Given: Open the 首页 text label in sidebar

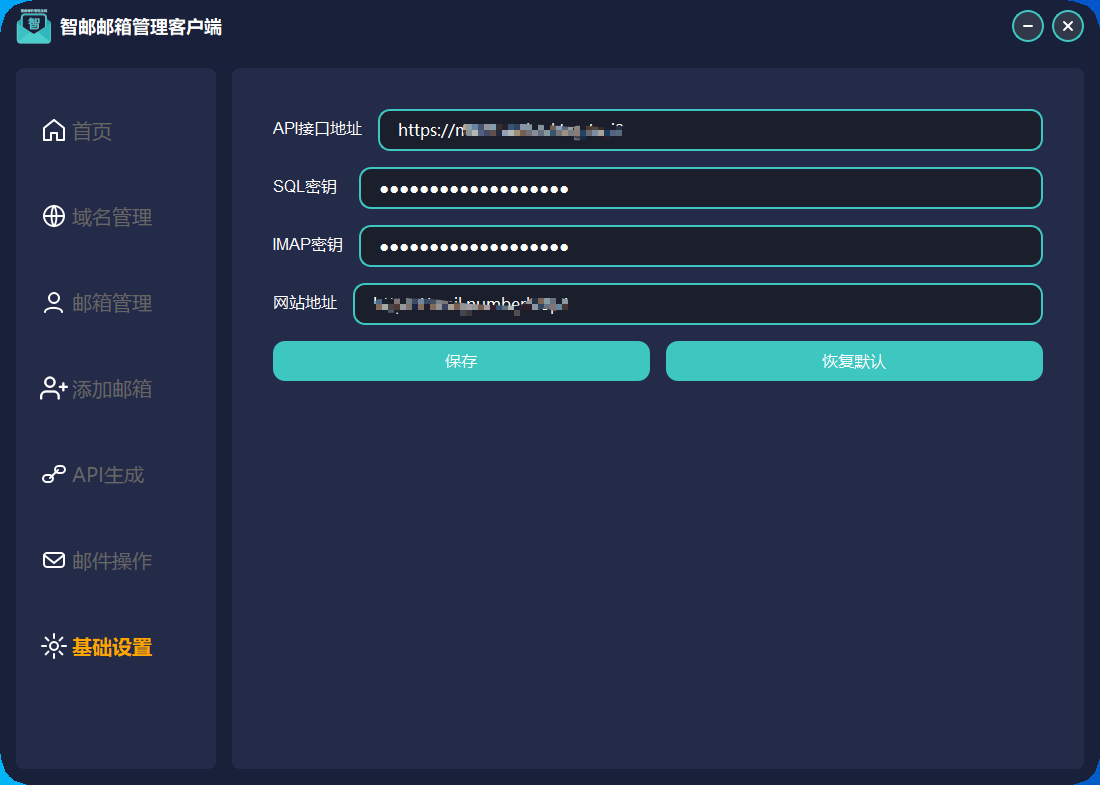Looking at the screenshot, I should click(92, 131).
